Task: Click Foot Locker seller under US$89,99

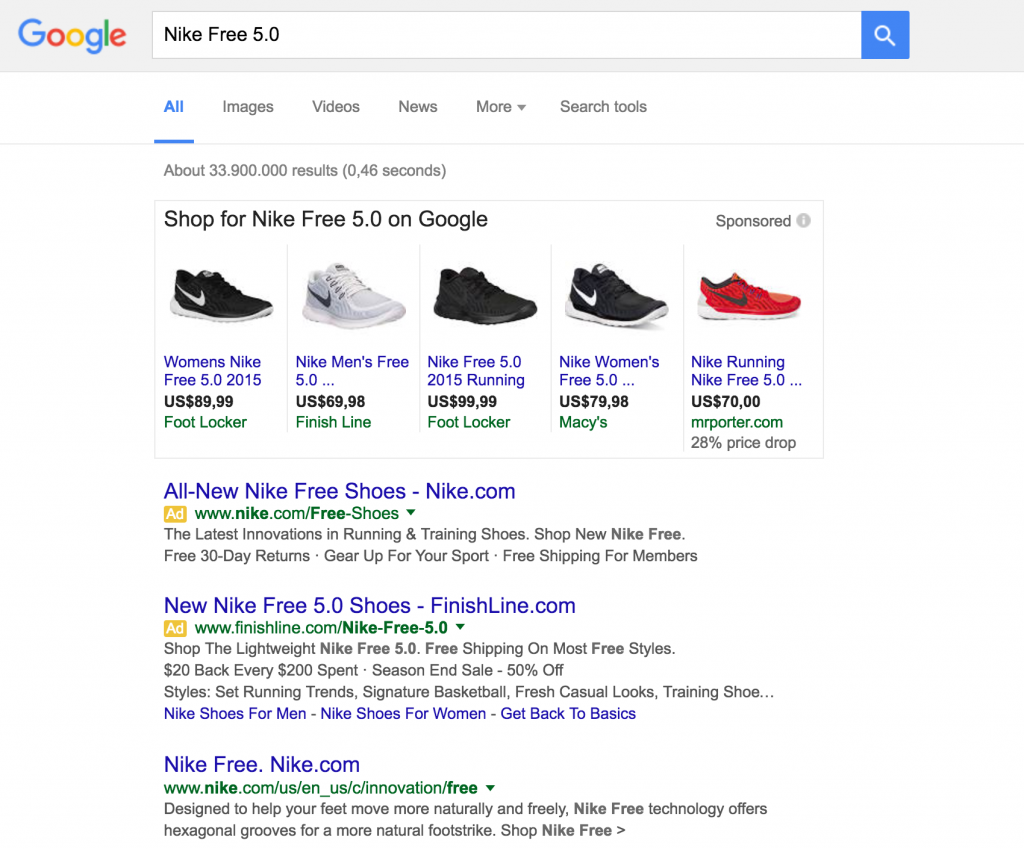Action: (205, 423)
